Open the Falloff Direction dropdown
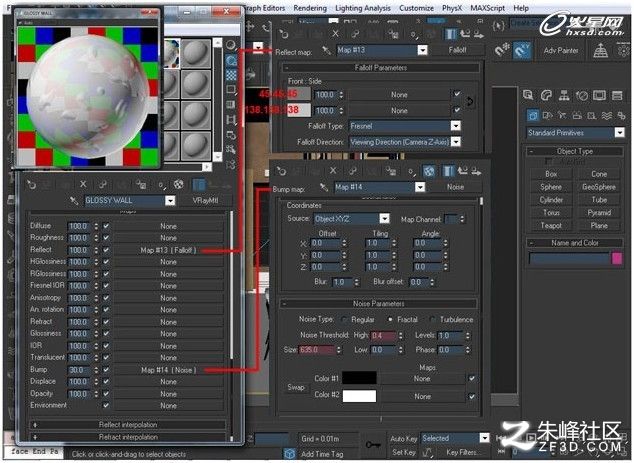The height and width of the screenshot is (463, 634). pyautogui.click(x=456, y=142)
